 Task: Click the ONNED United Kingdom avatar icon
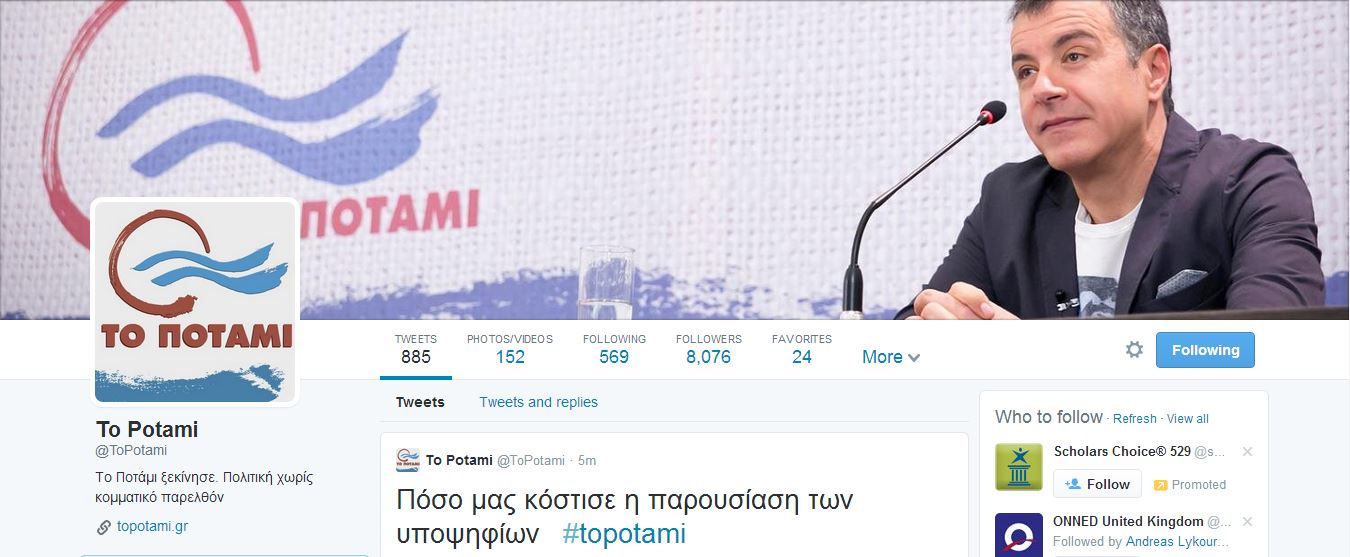pyautogui.click(x=1019, y=535)
